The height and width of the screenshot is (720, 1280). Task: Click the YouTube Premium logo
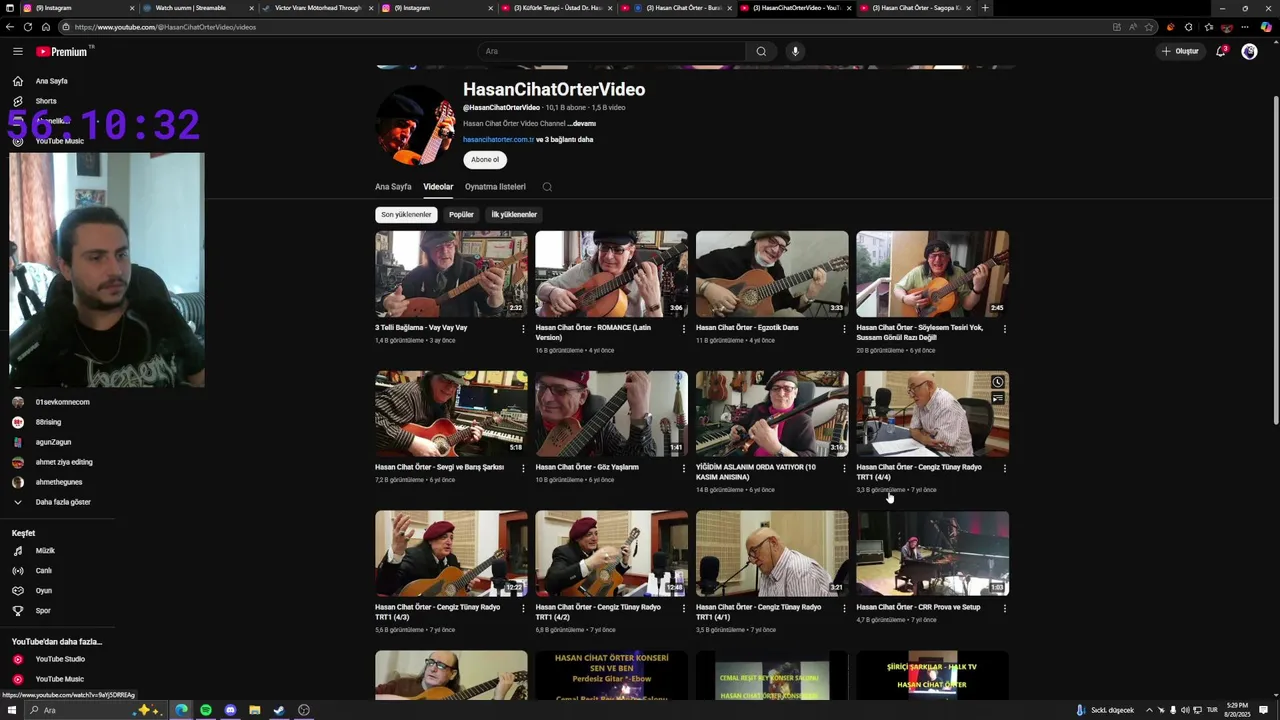point(62,51)
